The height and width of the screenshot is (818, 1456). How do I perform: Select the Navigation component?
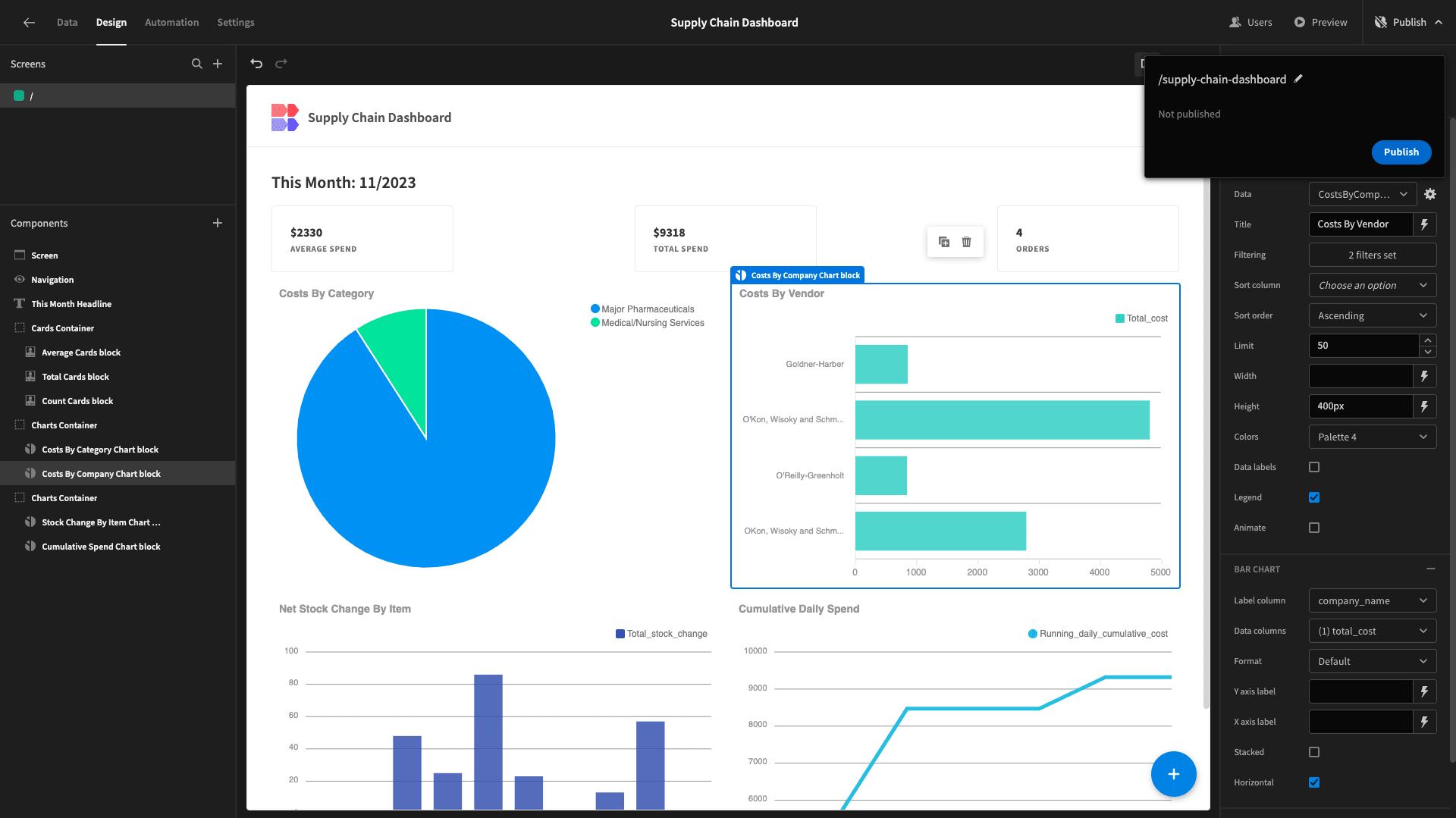pyautogui.click(x=118, y=280)
